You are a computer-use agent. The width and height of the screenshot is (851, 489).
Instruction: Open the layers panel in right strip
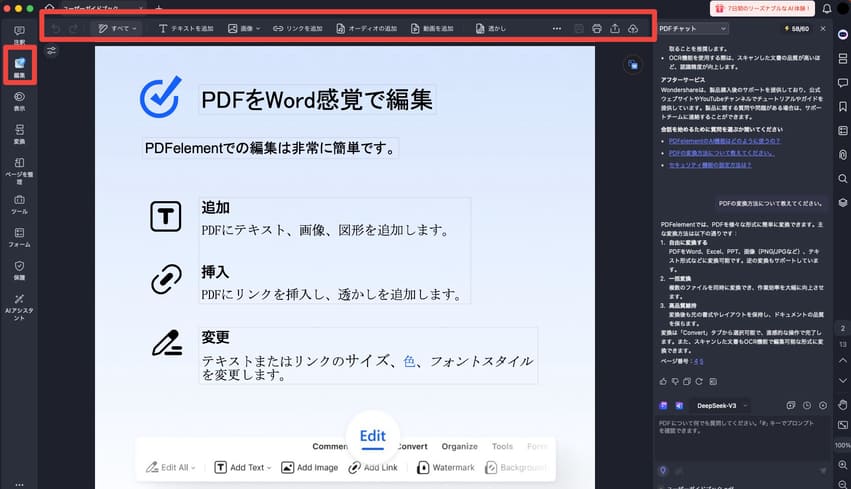pos(843,202)
